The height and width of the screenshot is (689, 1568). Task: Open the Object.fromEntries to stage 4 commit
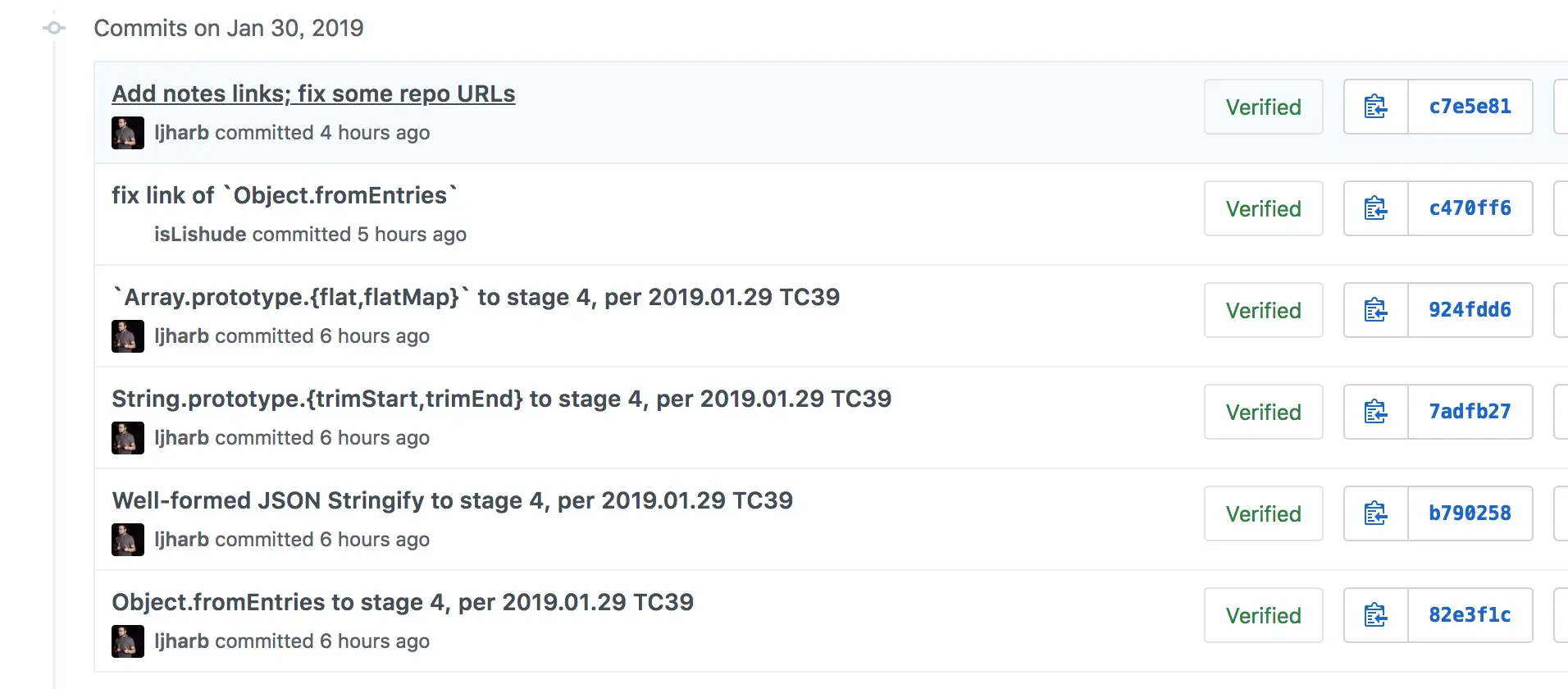coord(403,602)
